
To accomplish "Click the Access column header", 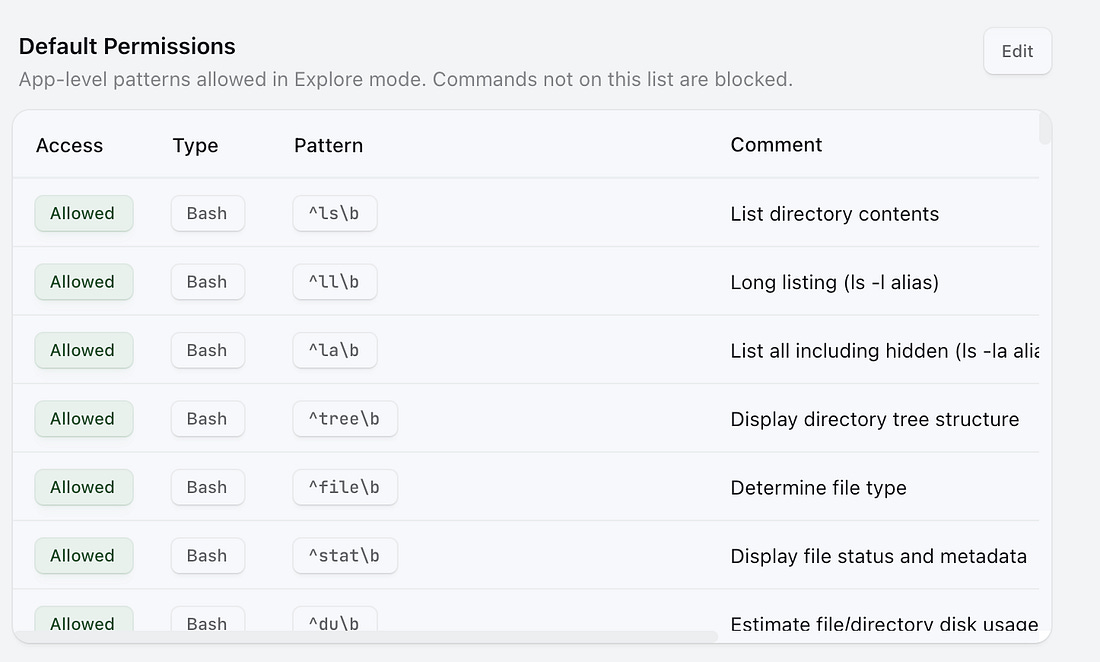I will [69, 145].
